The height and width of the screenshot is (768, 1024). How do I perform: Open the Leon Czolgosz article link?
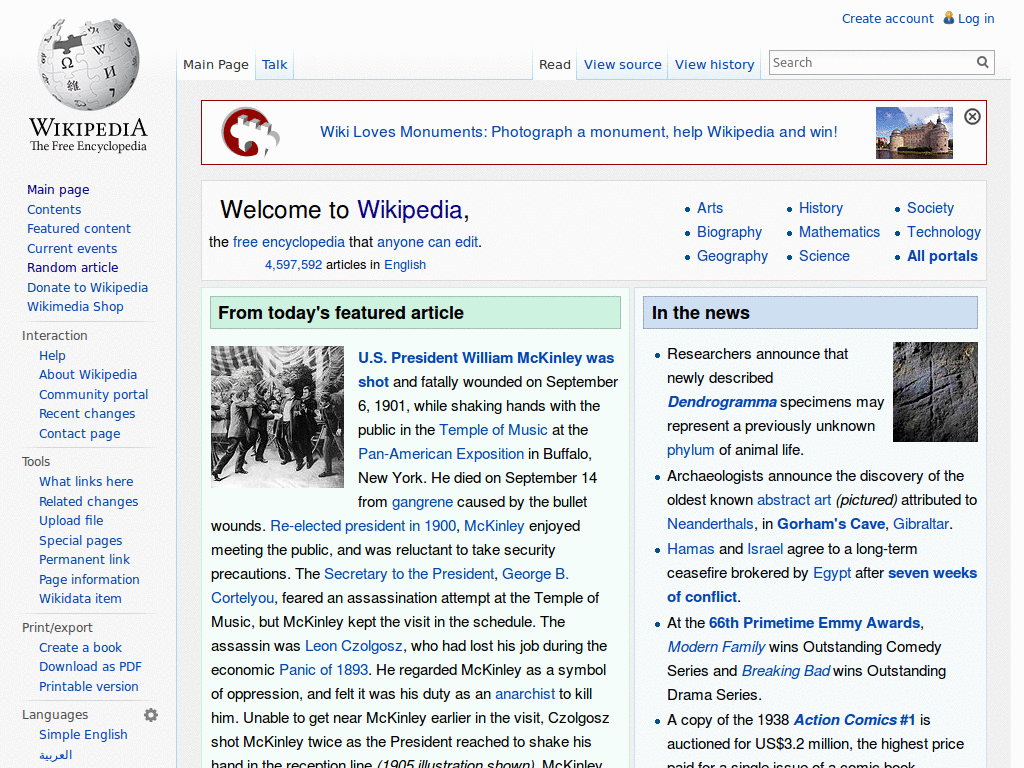354,646
